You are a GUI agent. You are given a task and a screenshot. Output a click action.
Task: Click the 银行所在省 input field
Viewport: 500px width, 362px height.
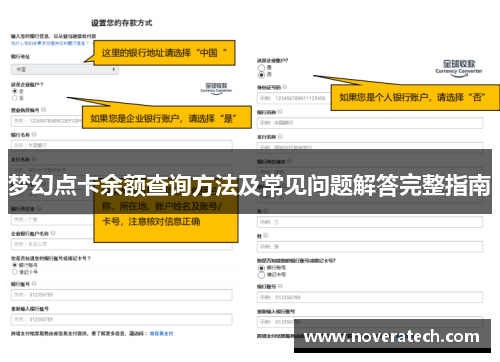(x=52, y=220)
